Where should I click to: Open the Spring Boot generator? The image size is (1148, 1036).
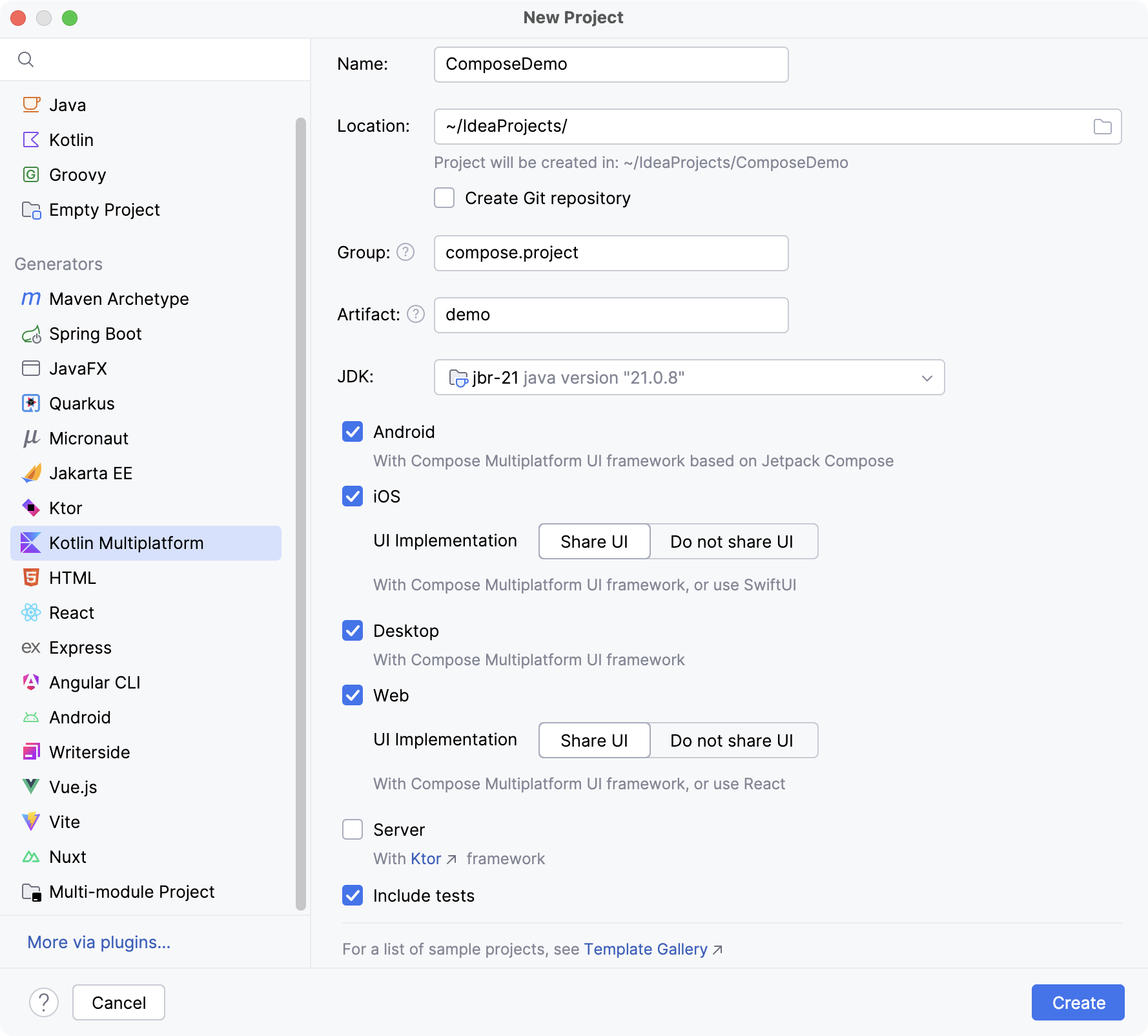95,334
